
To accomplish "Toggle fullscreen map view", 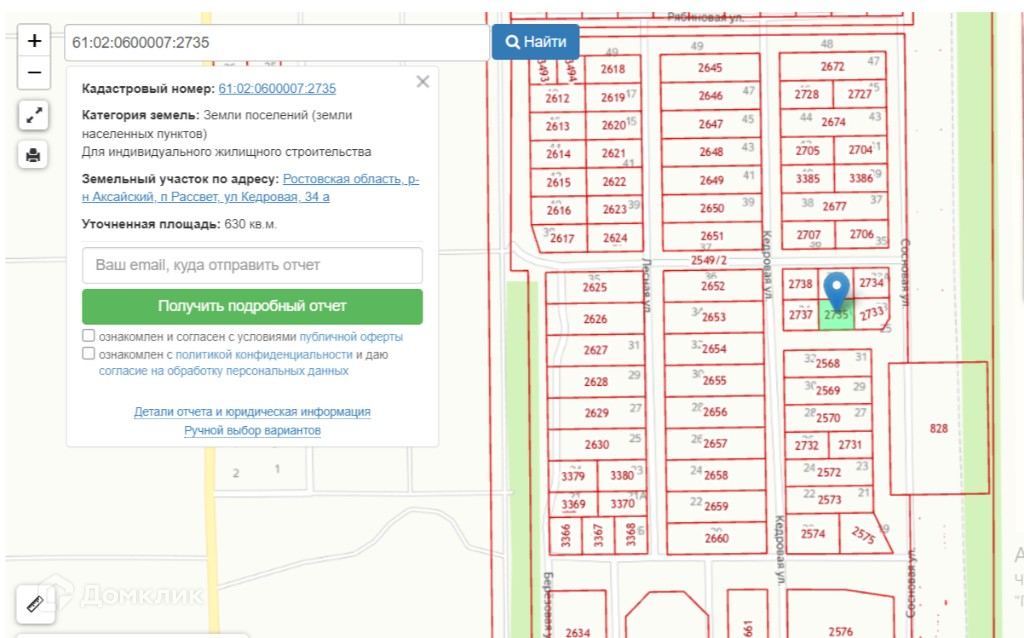I will [x=34, y=116].
